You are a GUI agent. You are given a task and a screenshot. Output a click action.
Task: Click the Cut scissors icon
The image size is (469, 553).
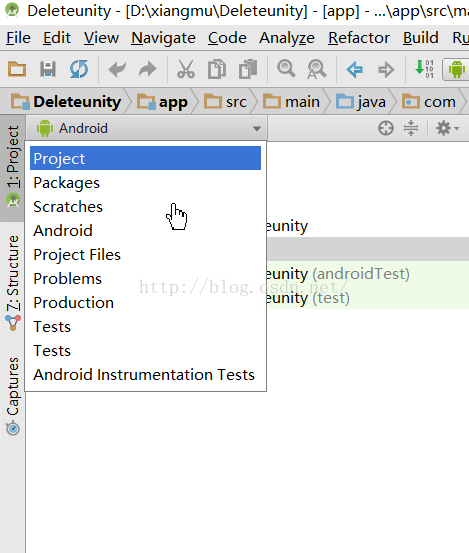185,69
